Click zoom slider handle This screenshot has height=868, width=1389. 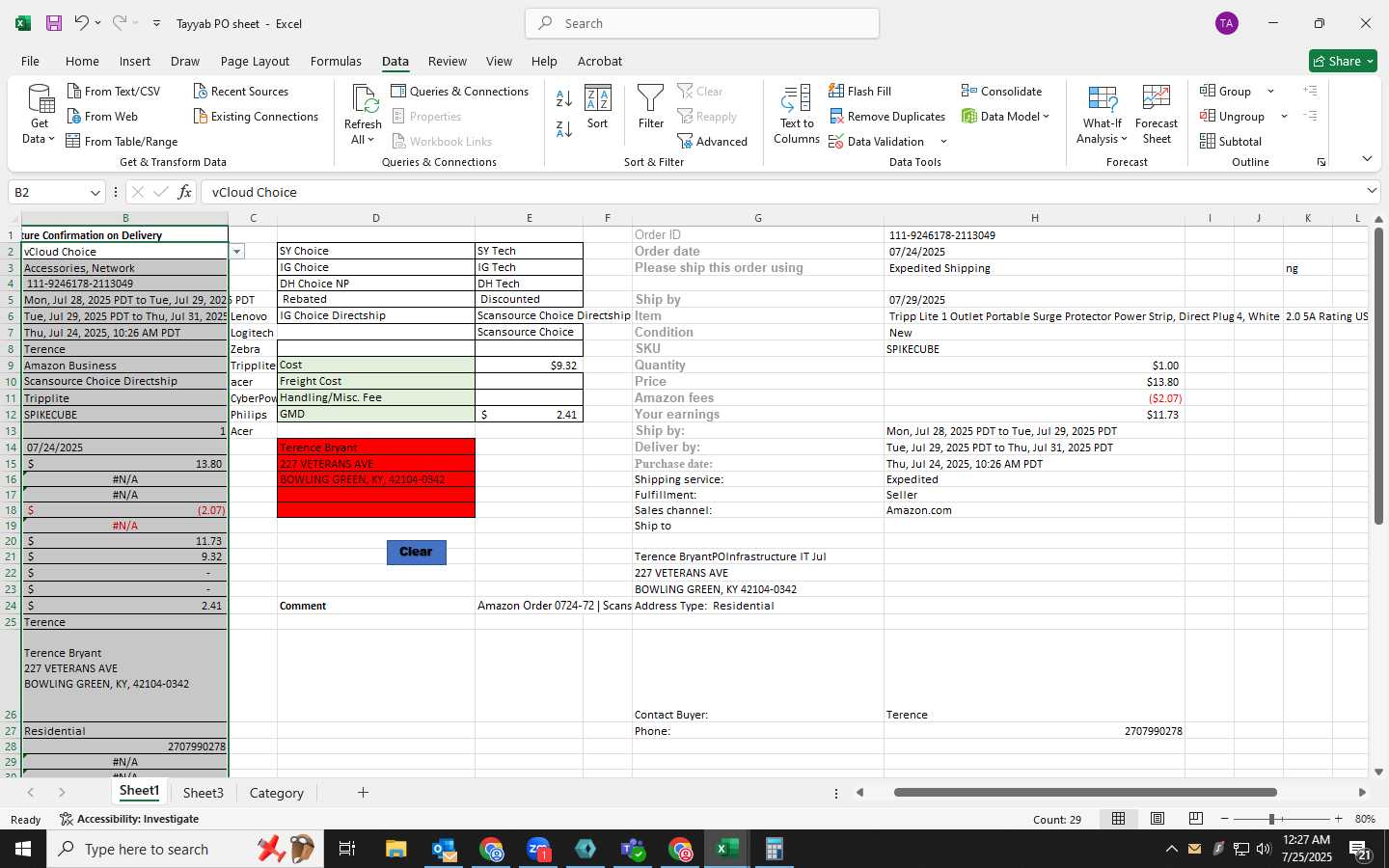click(x=1272, y=819)
